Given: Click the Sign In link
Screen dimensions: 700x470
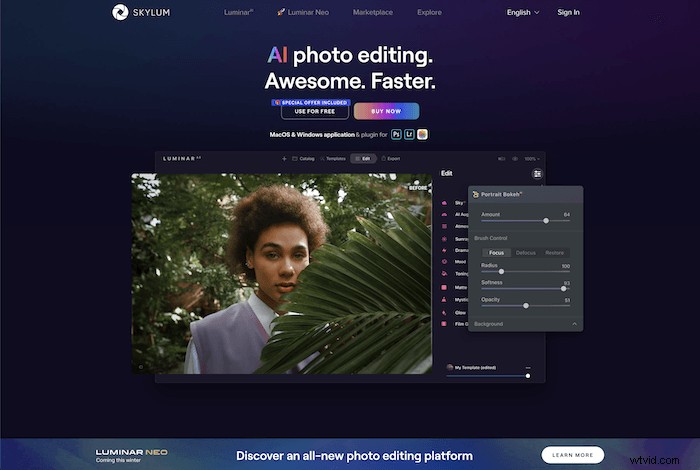Looking at the screenshot, I should [568, 12].
